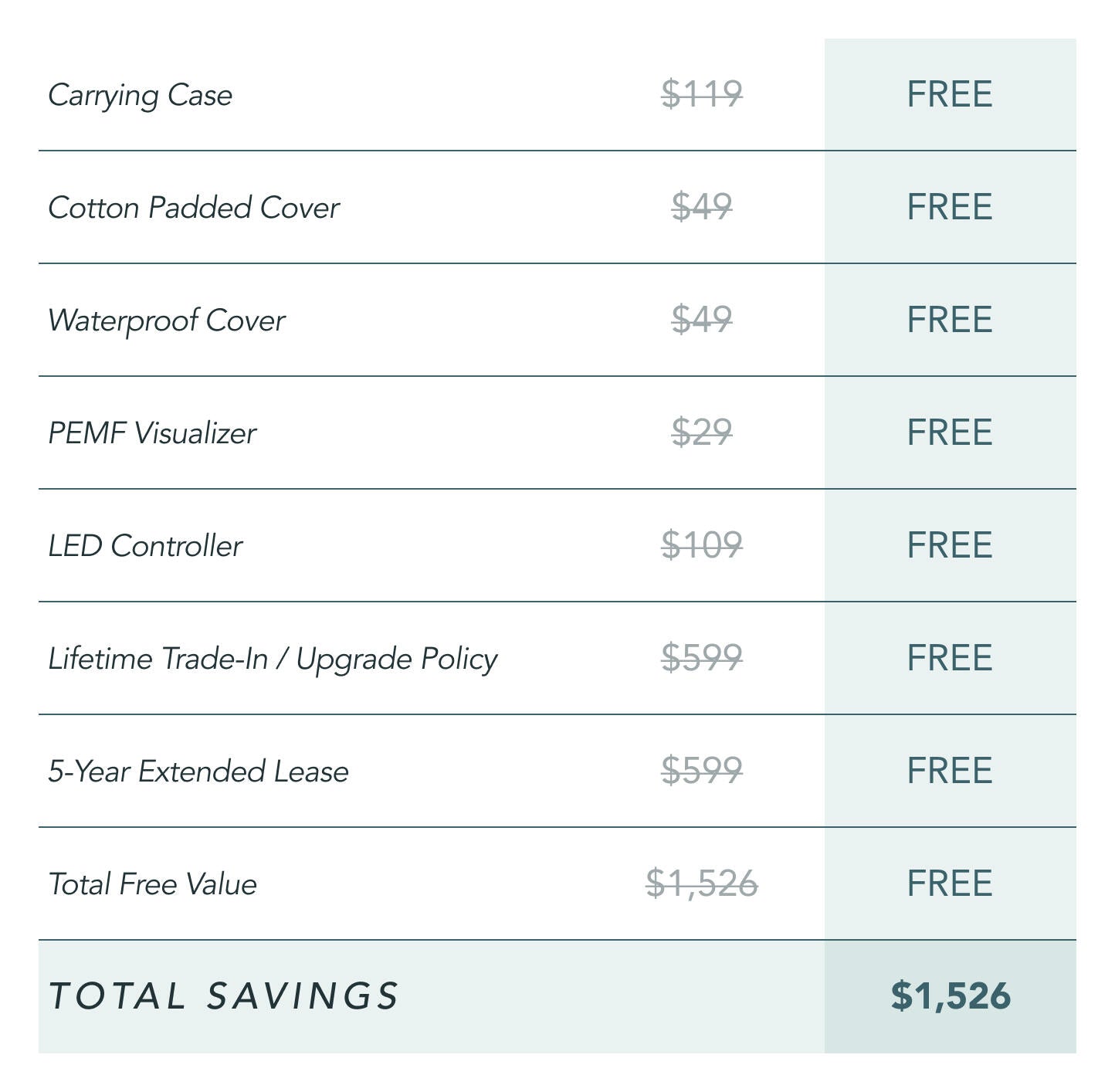Click the bold $1,526 total savings amount
Screen dimensions: 1115x1092
(x=951, y=996)
